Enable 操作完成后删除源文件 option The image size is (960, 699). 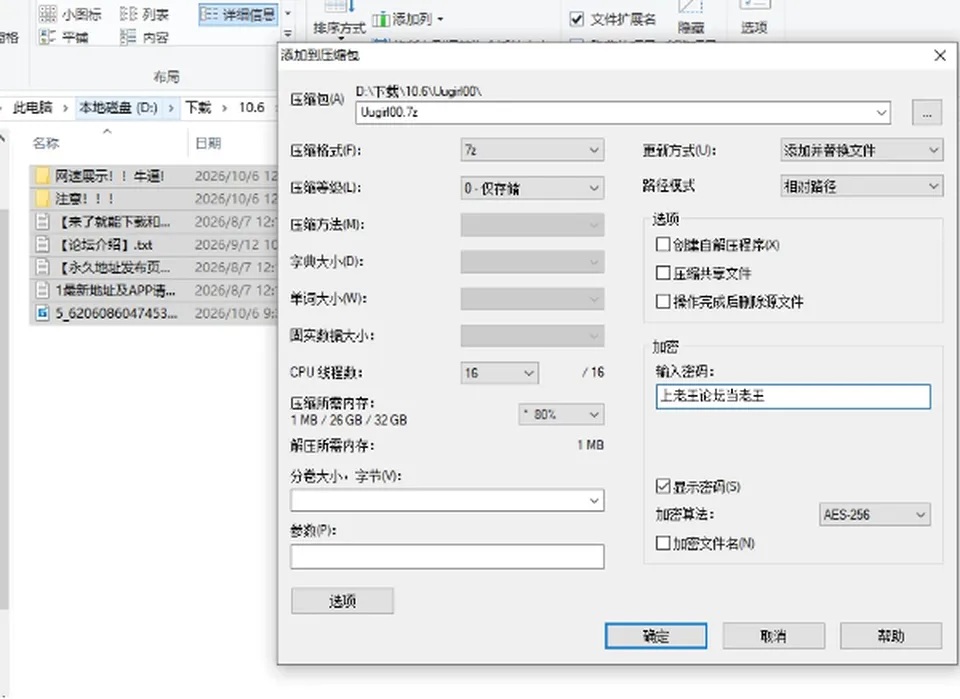(662, 301)
